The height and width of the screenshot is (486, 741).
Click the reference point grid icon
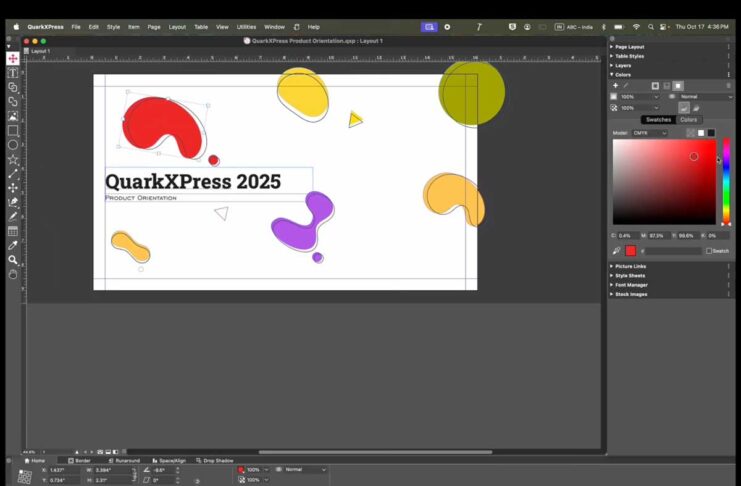click(x=25, y=476)
